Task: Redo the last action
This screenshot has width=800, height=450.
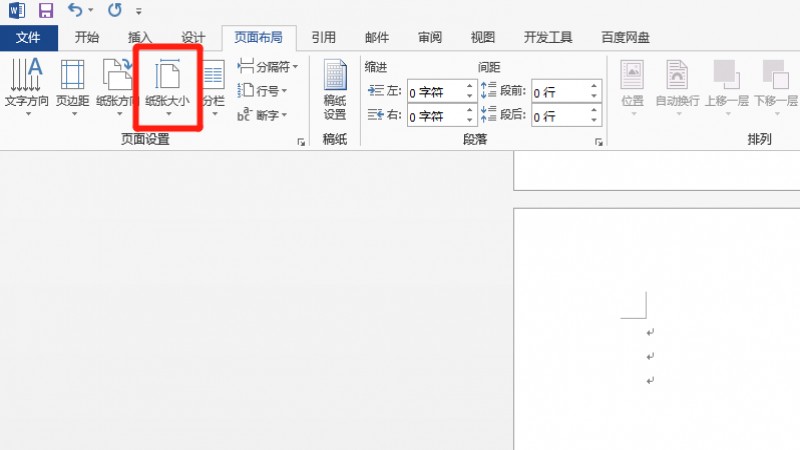Action: coord(115,10)
